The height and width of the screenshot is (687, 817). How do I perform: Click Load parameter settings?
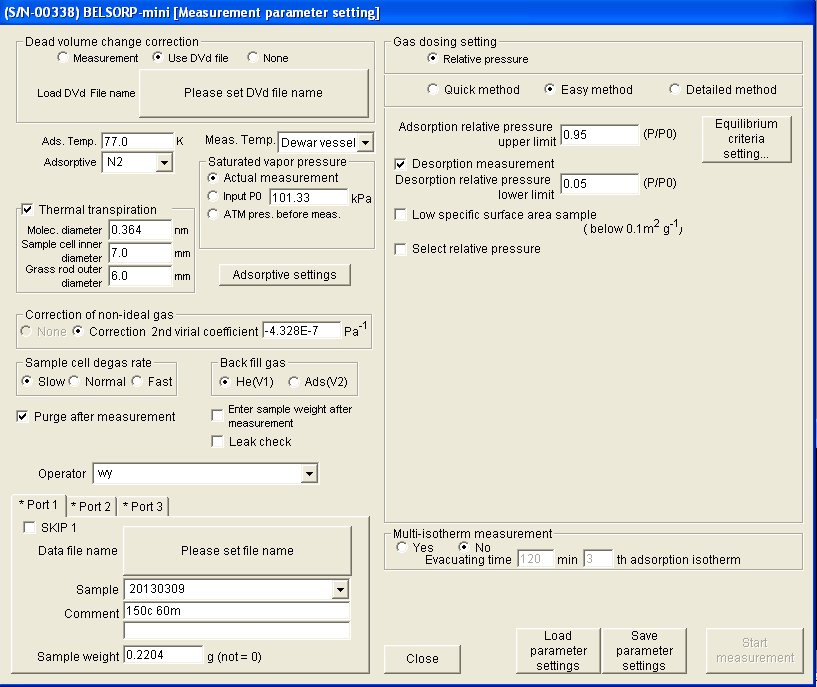[558, 651]
